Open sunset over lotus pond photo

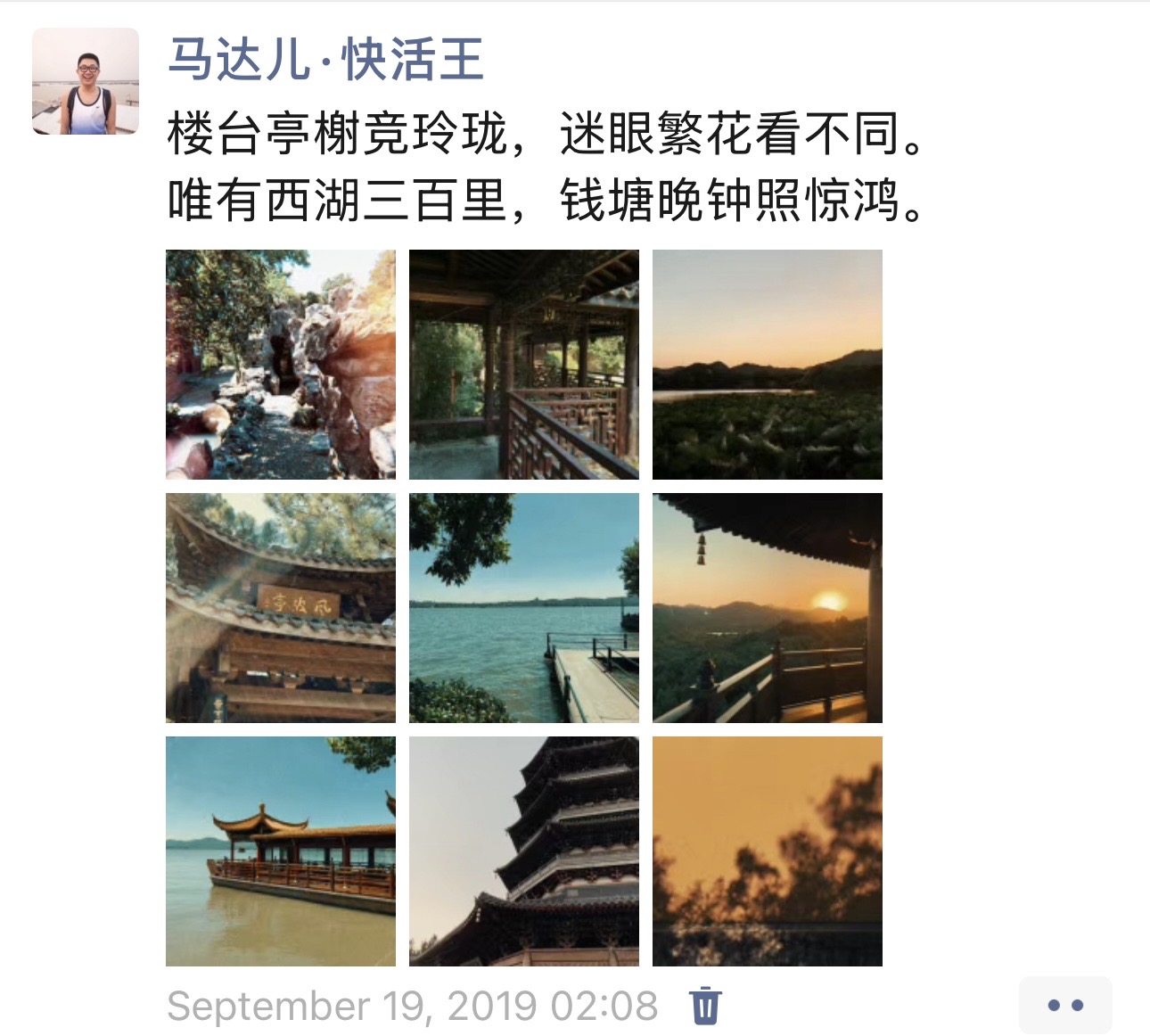(x=768, y=365)
